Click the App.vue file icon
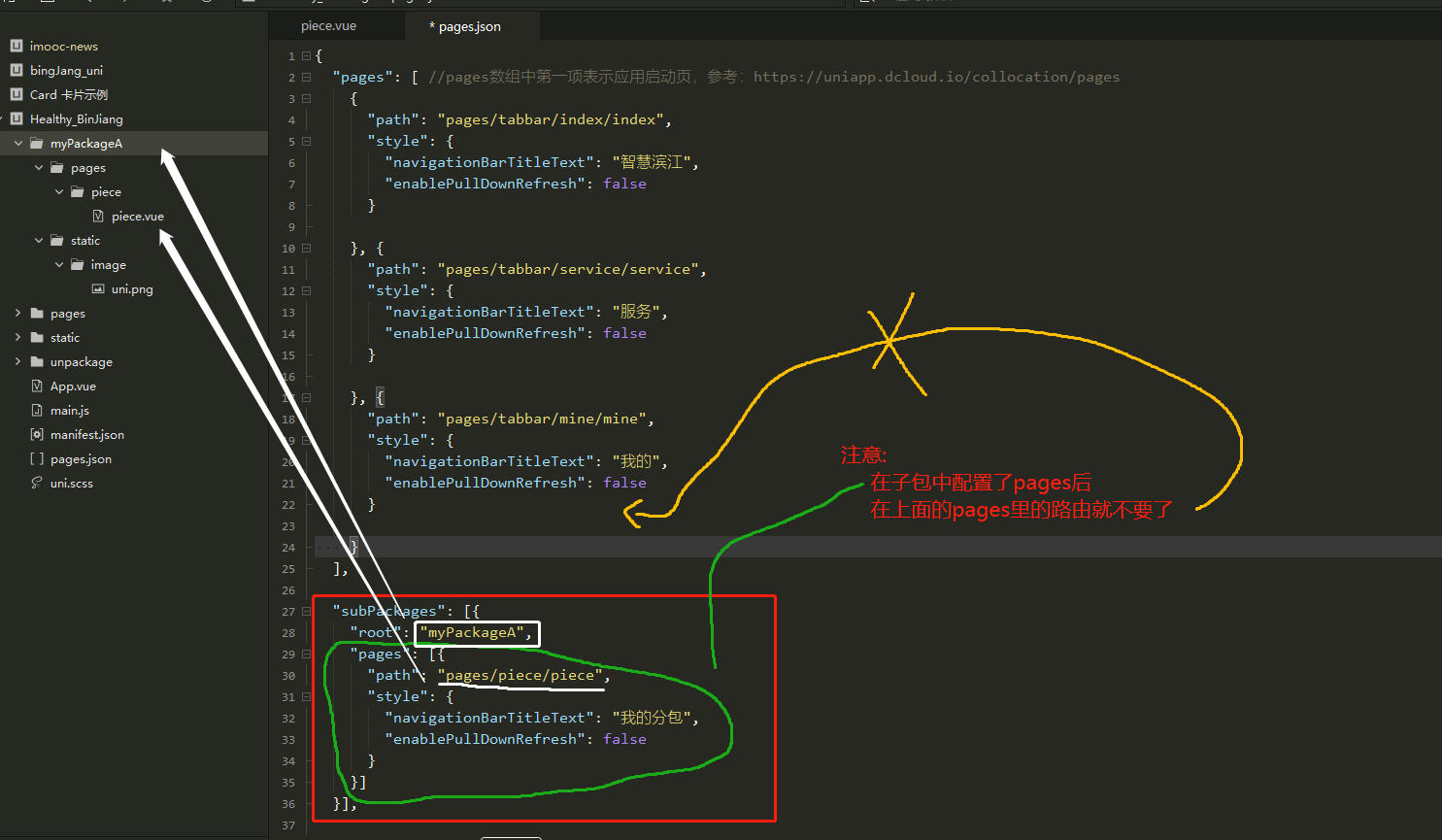1442x840 pixels. click(37, 386)
